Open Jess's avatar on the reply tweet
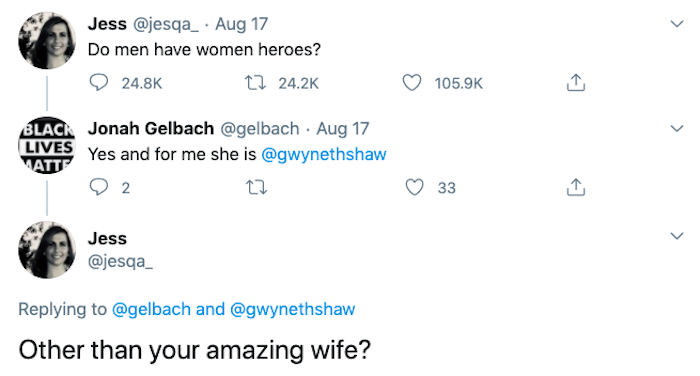The height and width of the screenshot is (376, 700). (x=47, y=250)
